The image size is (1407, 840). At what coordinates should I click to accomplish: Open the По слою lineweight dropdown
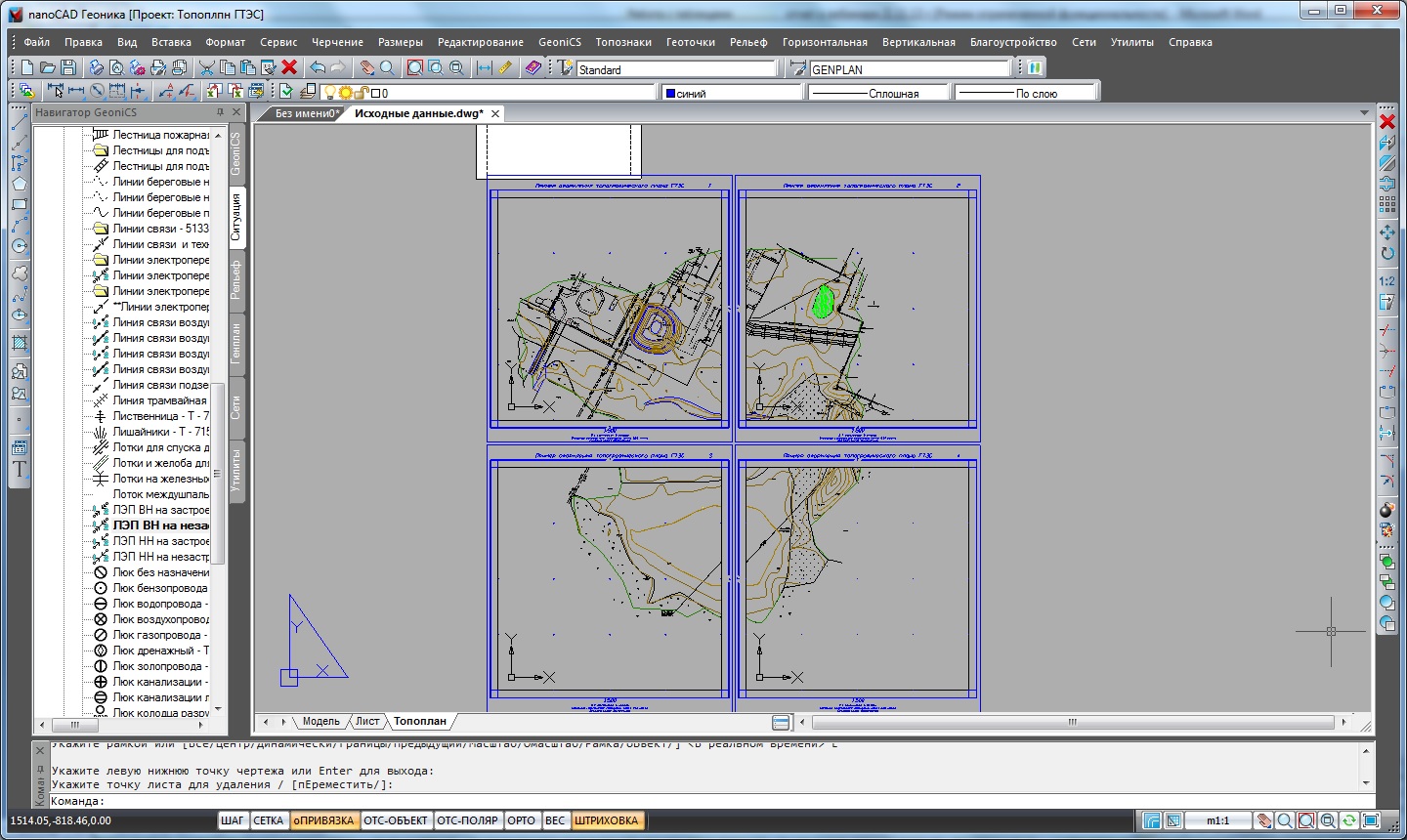click(1026, 93)
